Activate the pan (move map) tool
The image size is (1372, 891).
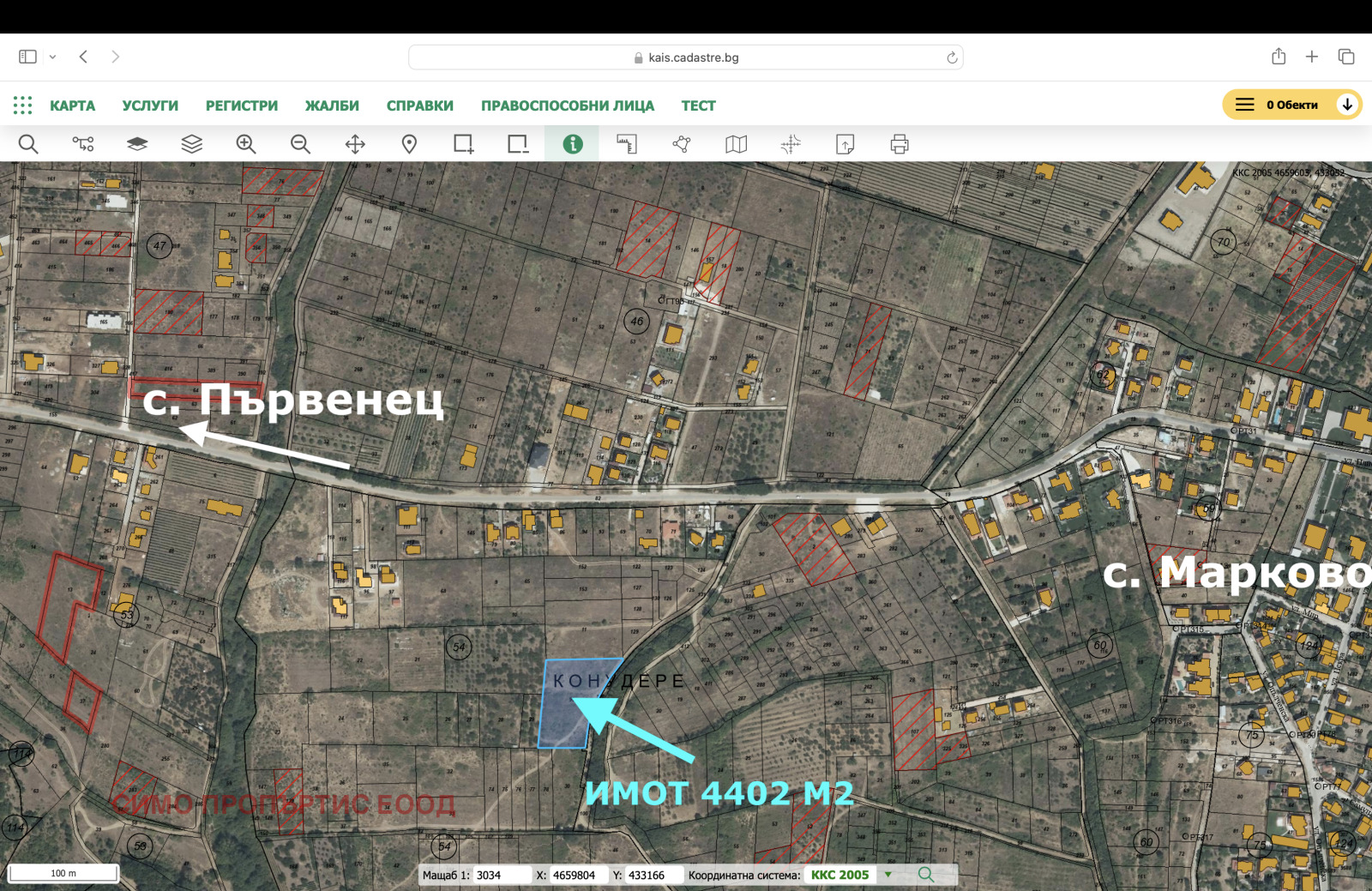[355, 144]
